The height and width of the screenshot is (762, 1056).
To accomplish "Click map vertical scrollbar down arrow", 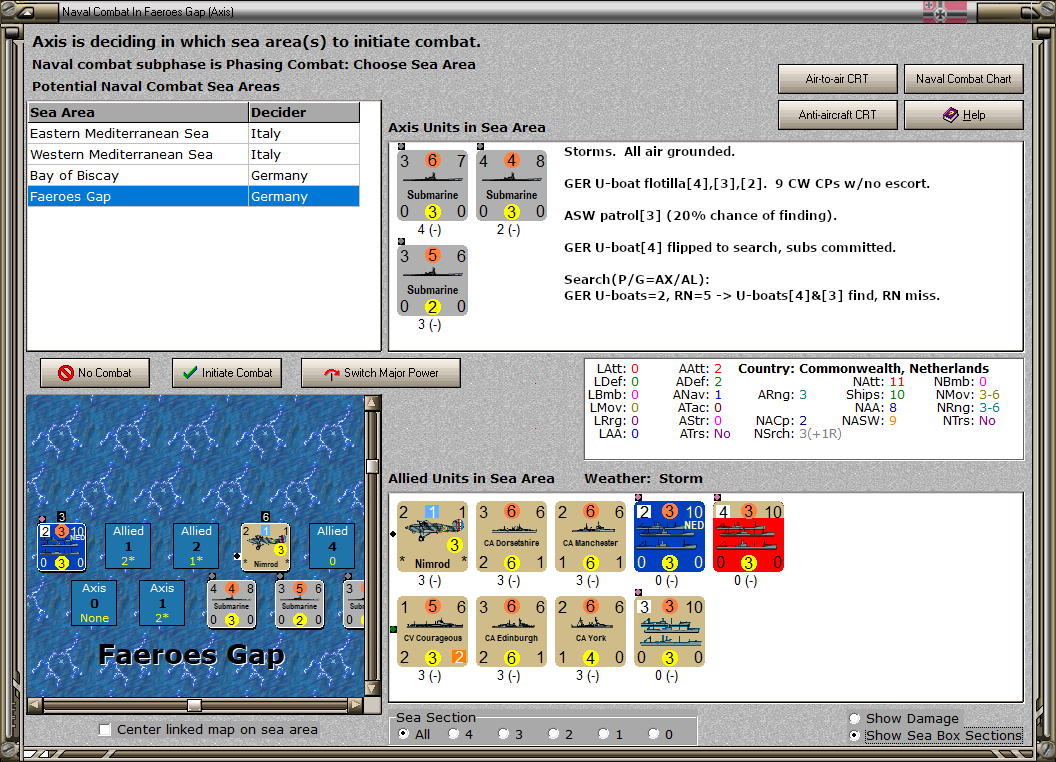I will 372,689.
